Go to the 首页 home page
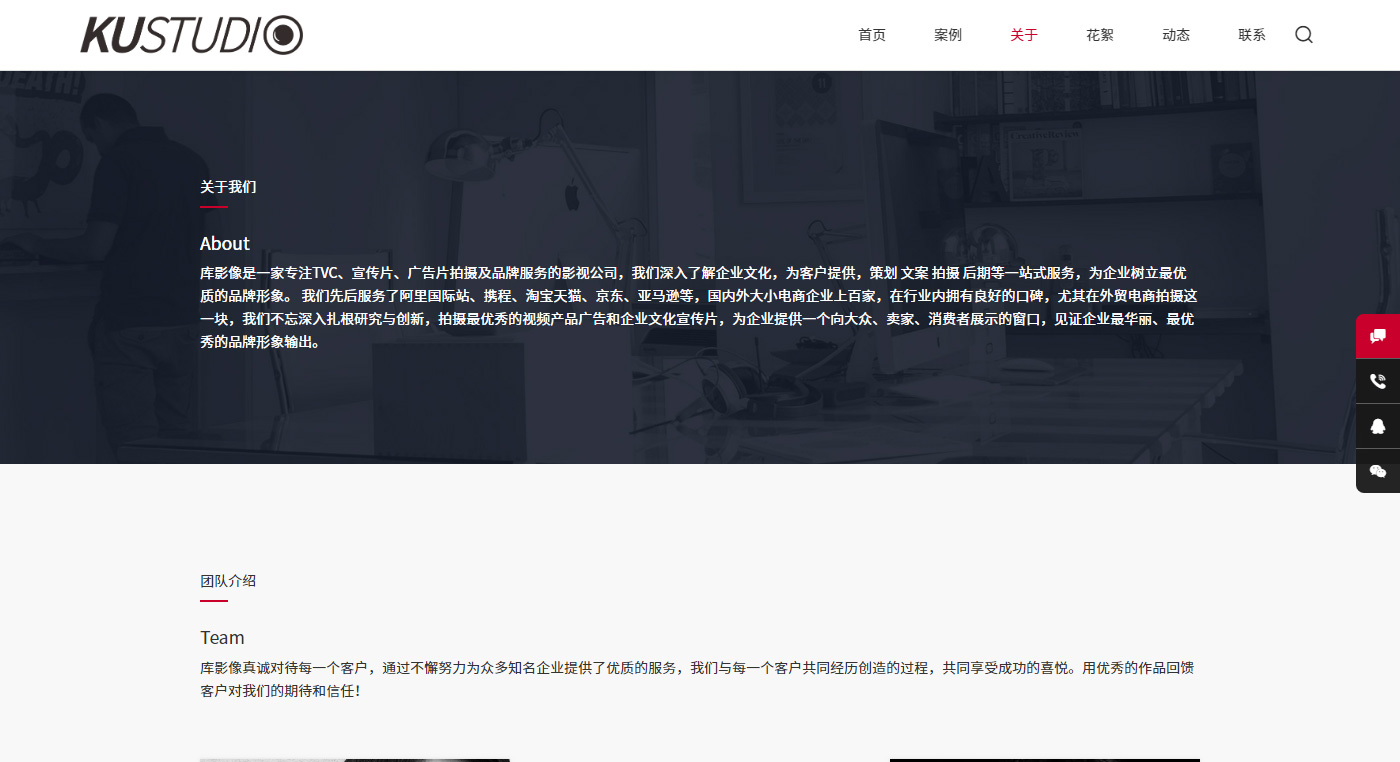The image size is (1400, 762). coord(871,35)
